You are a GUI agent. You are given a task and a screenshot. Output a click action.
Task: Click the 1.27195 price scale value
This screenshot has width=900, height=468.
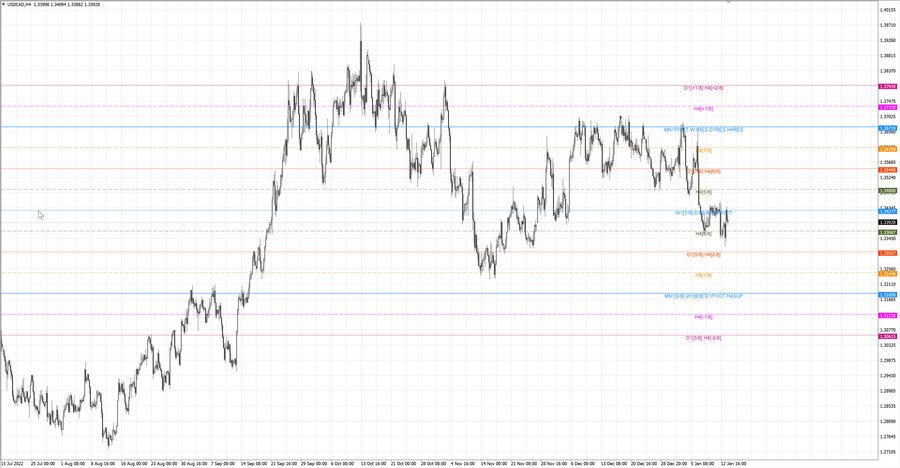pyautogui.click(x=888, y=452)
